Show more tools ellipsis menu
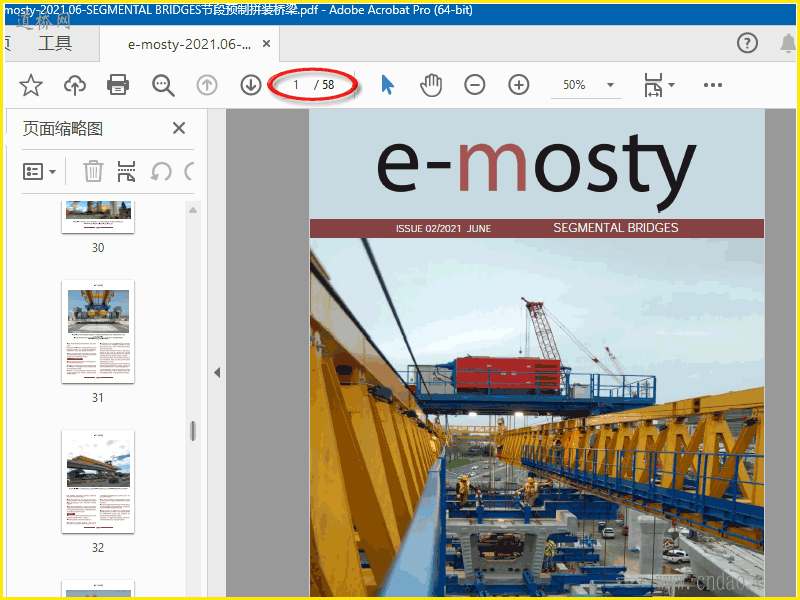Screen dimensions: 800x600 (712, 85)
